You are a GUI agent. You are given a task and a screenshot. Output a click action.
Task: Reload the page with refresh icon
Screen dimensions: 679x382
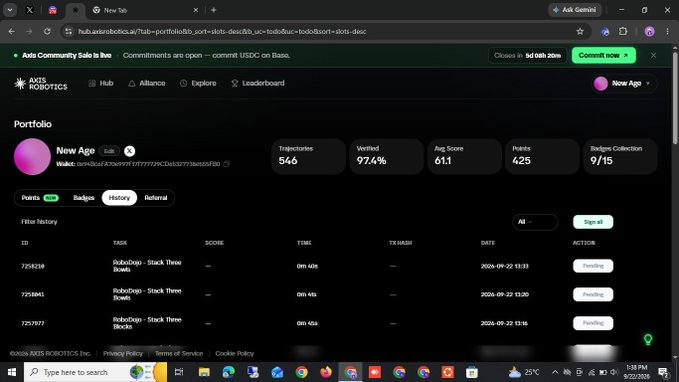[47, 32]
